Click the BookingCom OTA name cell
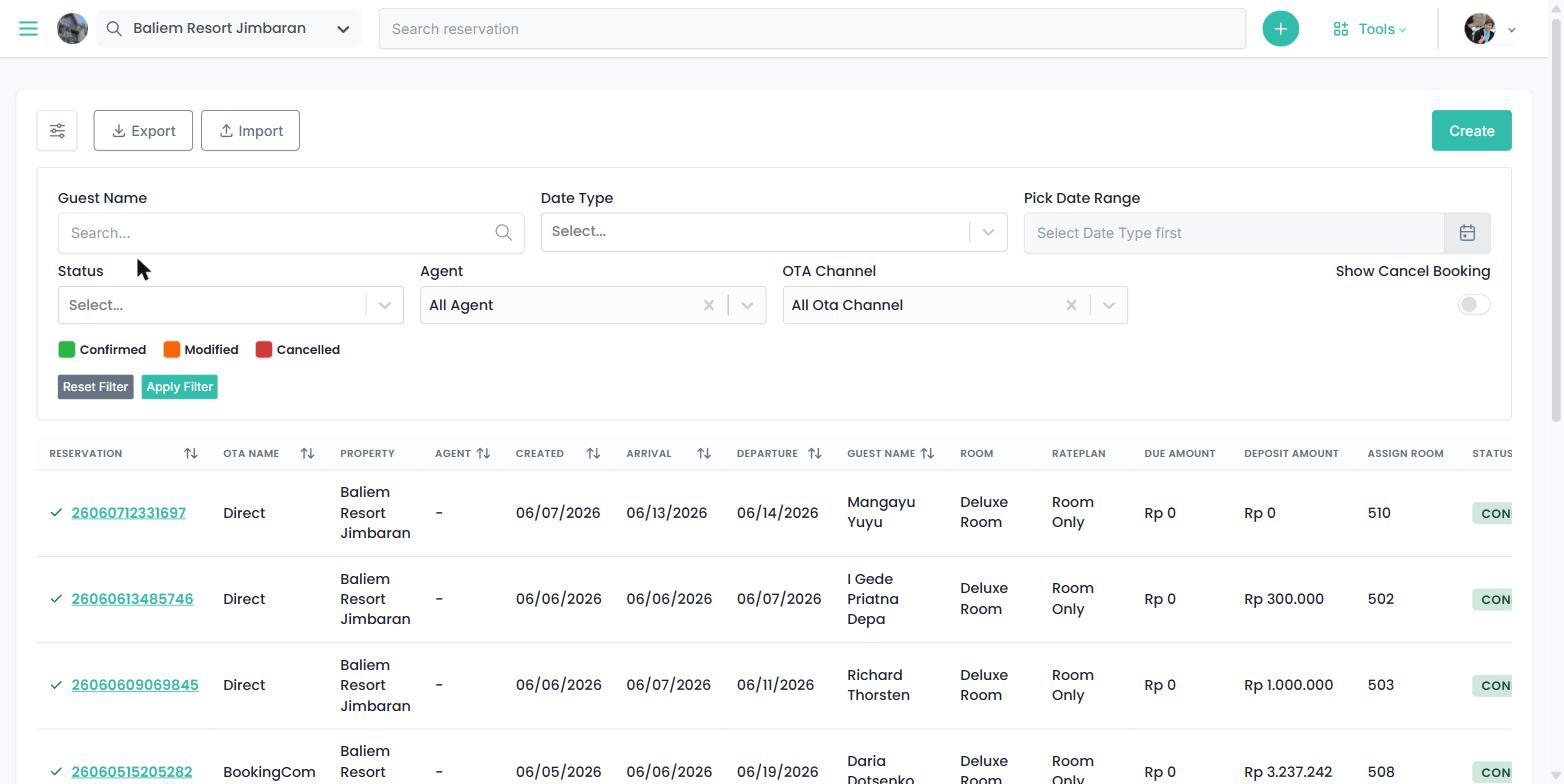1564x784 pixels. [x=269, y=772]
